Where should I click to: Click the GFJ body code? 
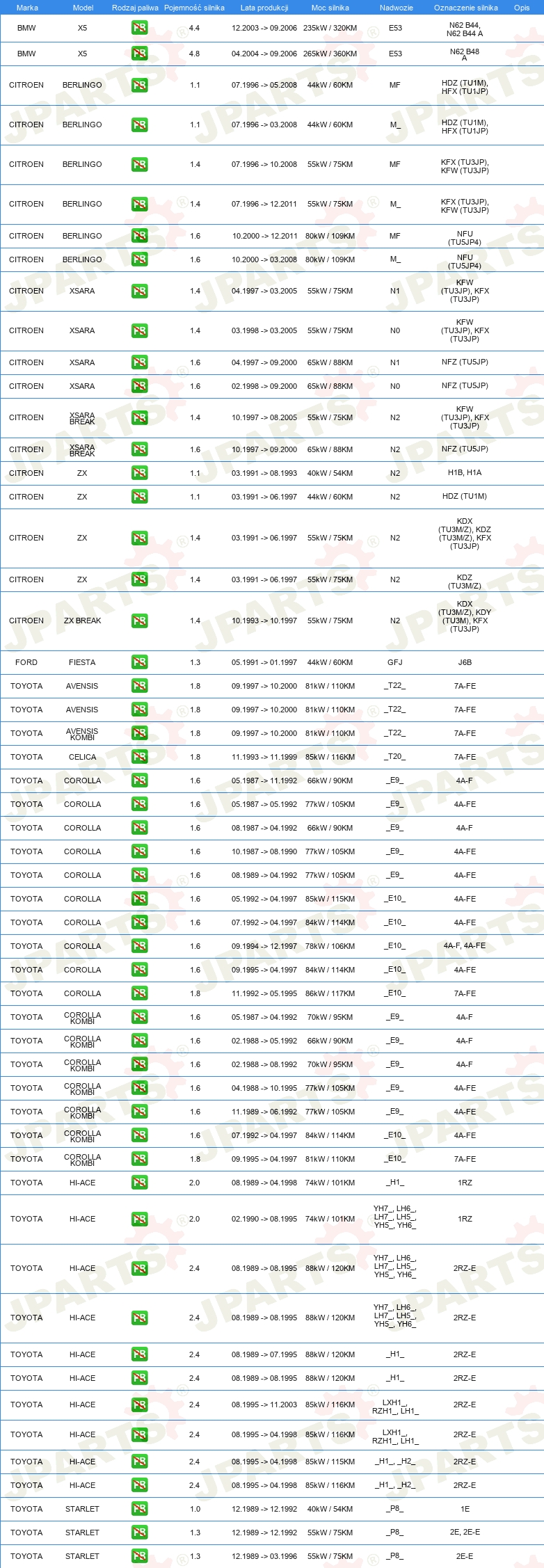395,662
